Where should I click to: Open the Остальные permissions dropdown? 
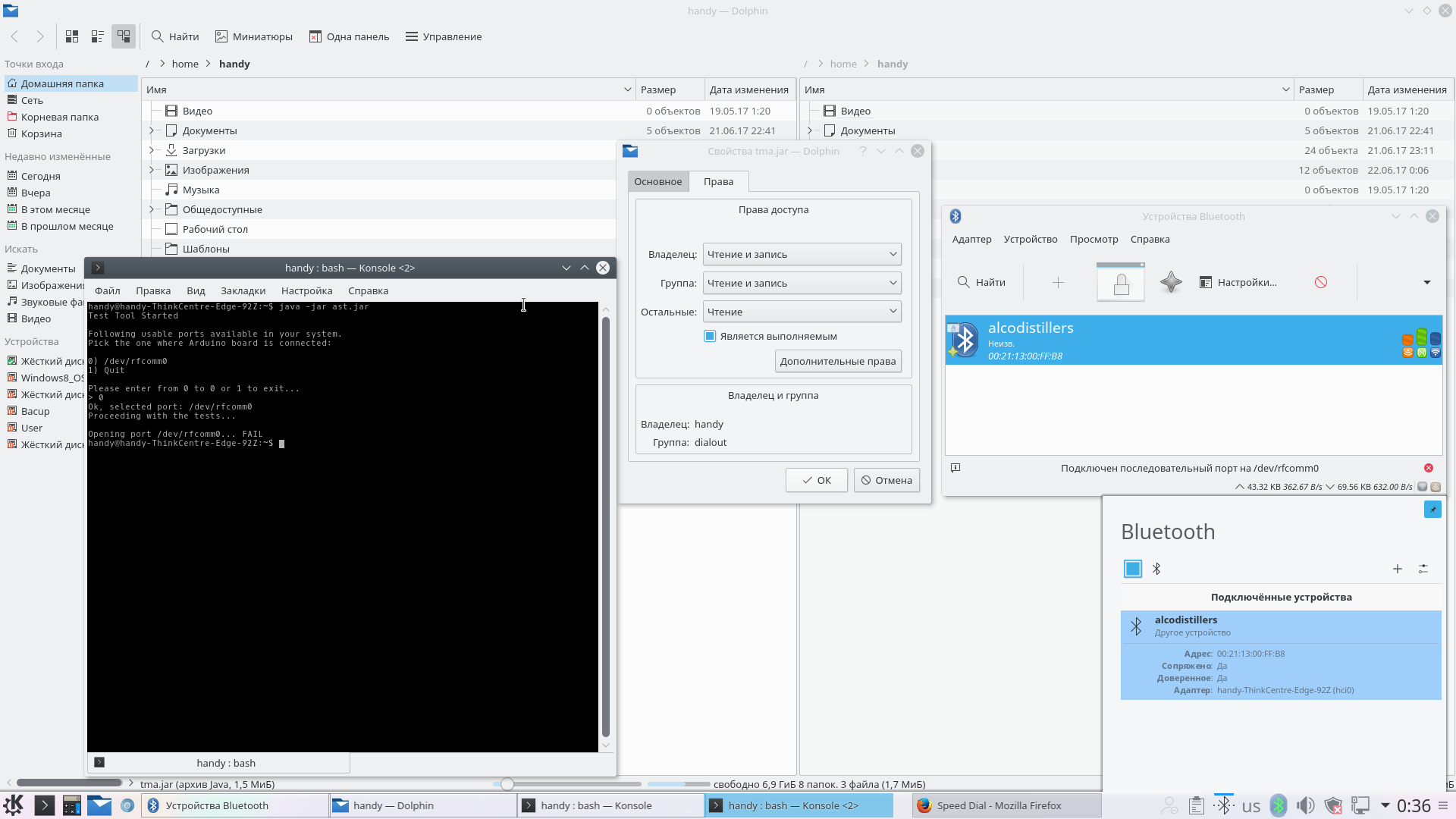[802, 312]
